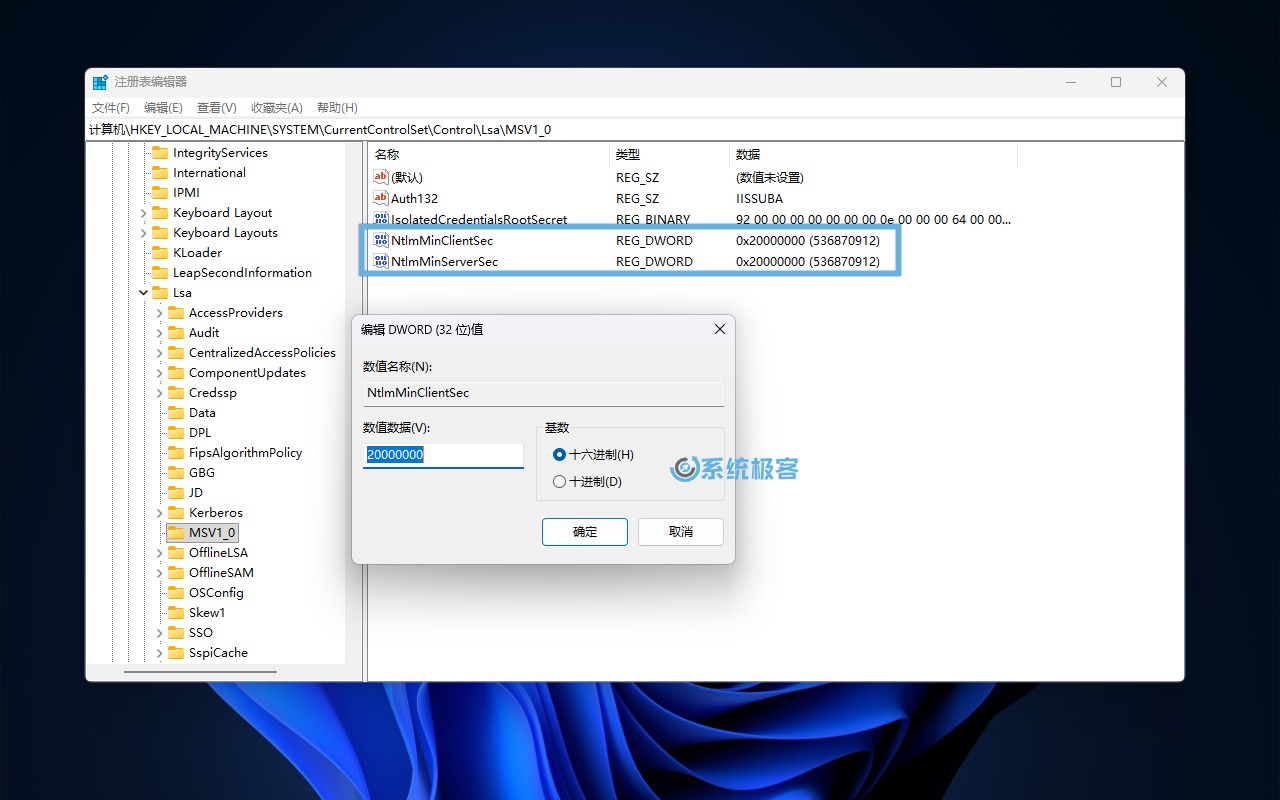Screen dimensions: 1280x800
Task: Click the DWORD icon of NtlmMinServerSec
Action: 380,261
